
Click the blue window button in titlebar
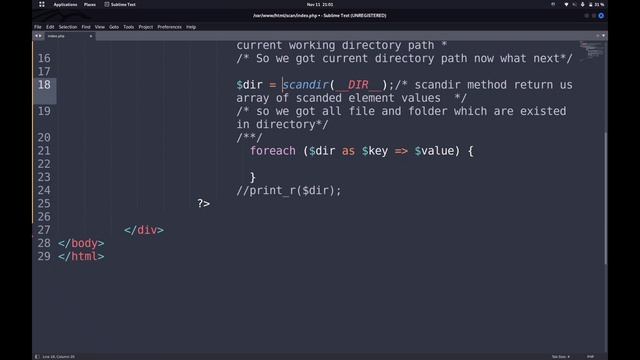601,16
